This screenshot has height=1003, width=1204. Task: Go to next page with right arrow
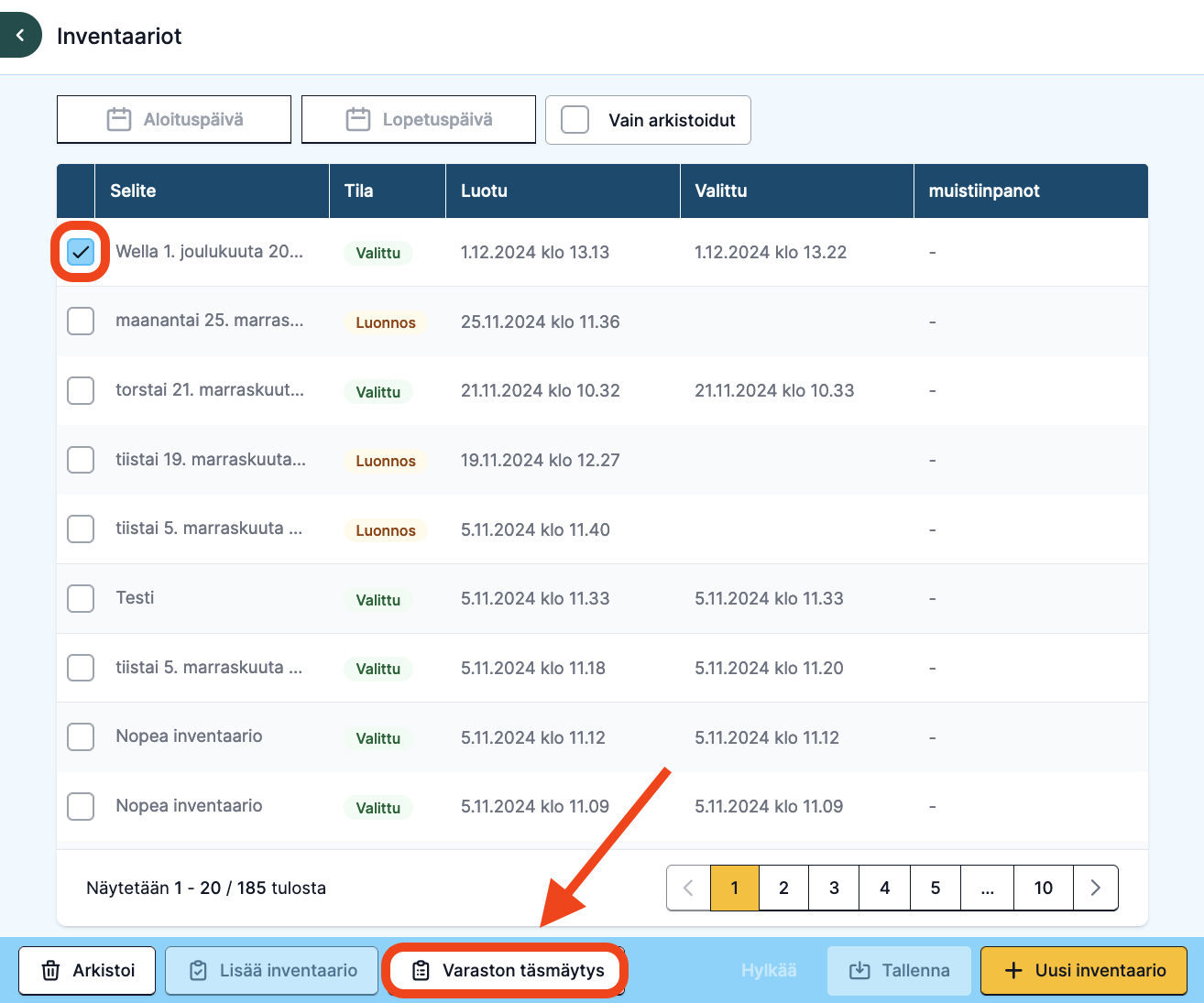[1096, 888]
